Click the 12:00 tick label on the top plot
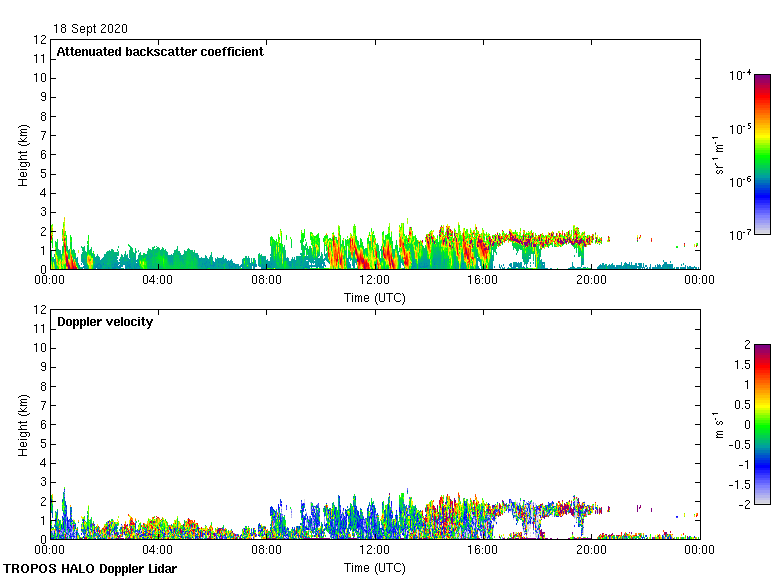The width and height of the screenshot is (780, 580). (375, 281)
